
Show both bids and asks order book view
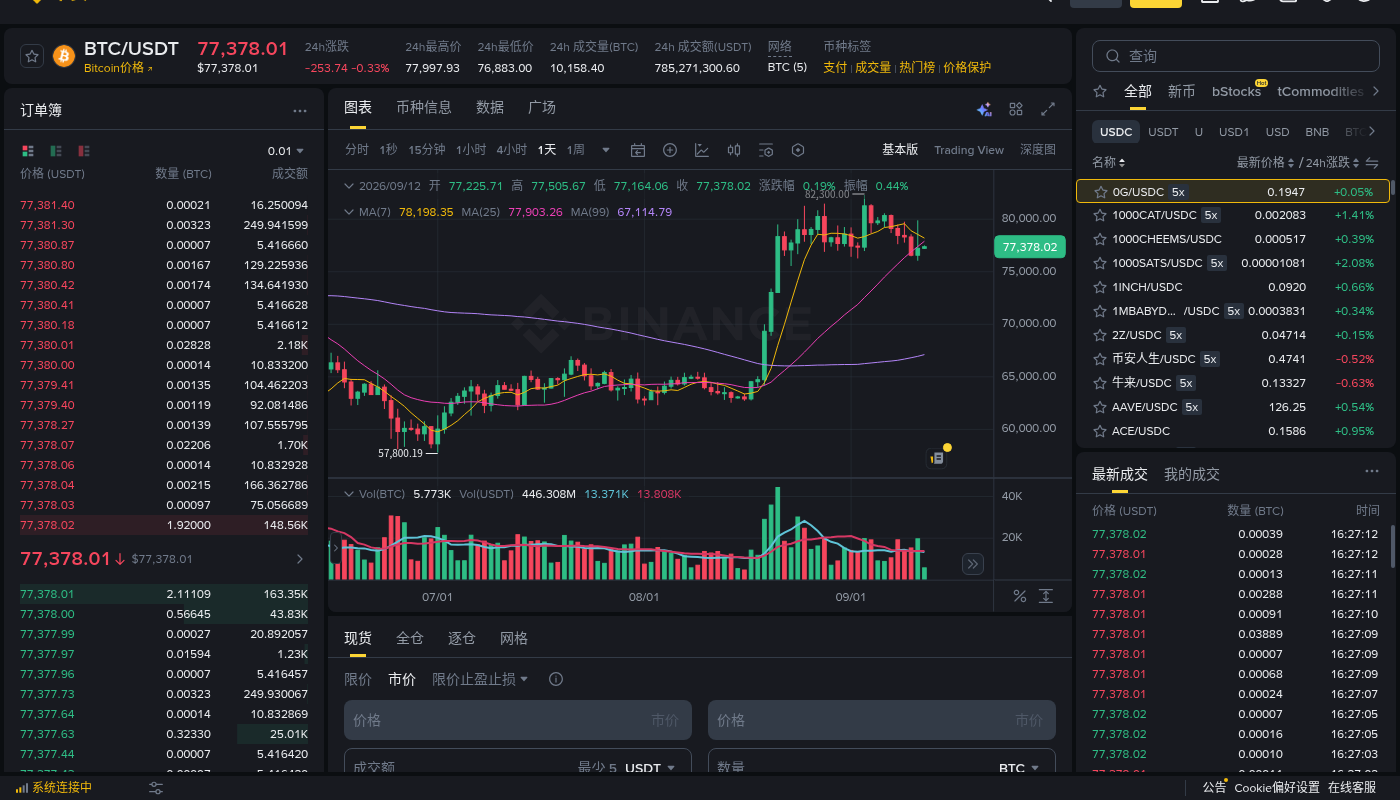tap(28, 151)
